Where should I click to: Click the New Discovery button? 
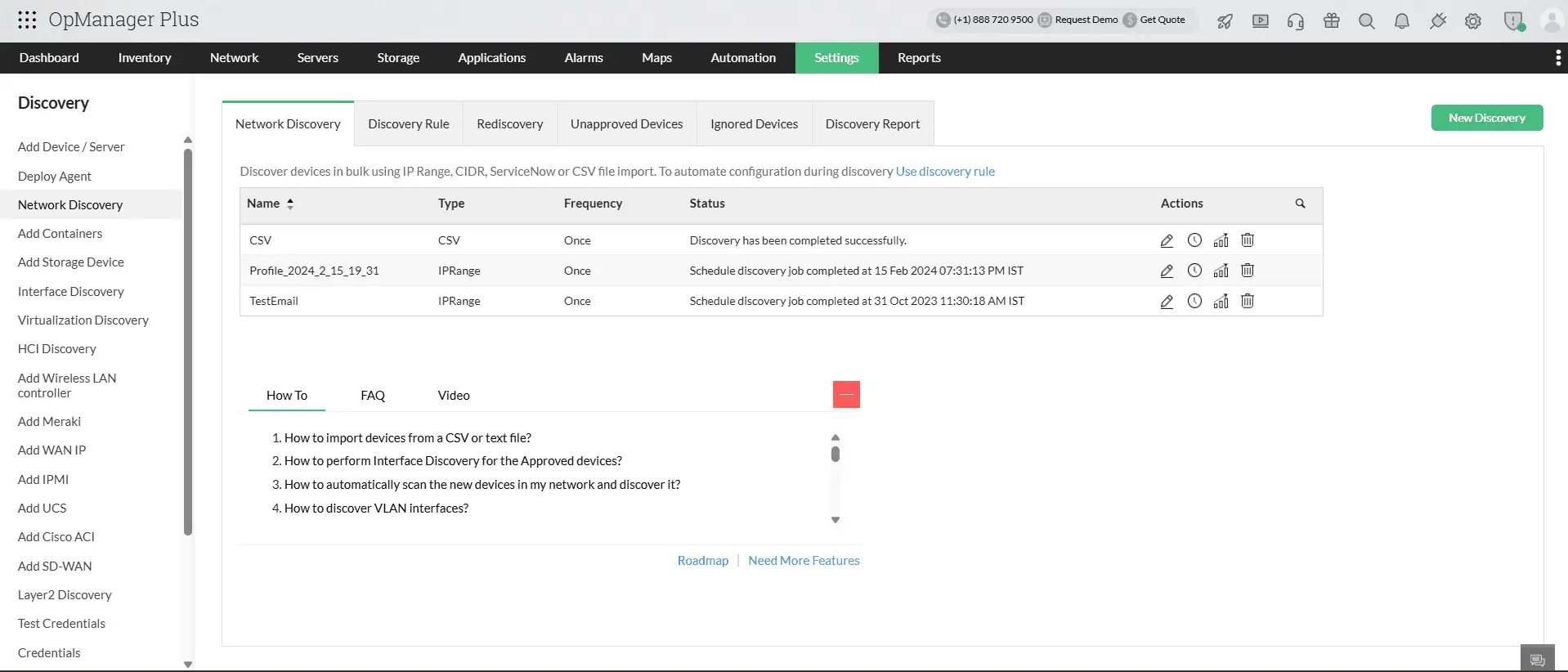(x=1487, y=118)
